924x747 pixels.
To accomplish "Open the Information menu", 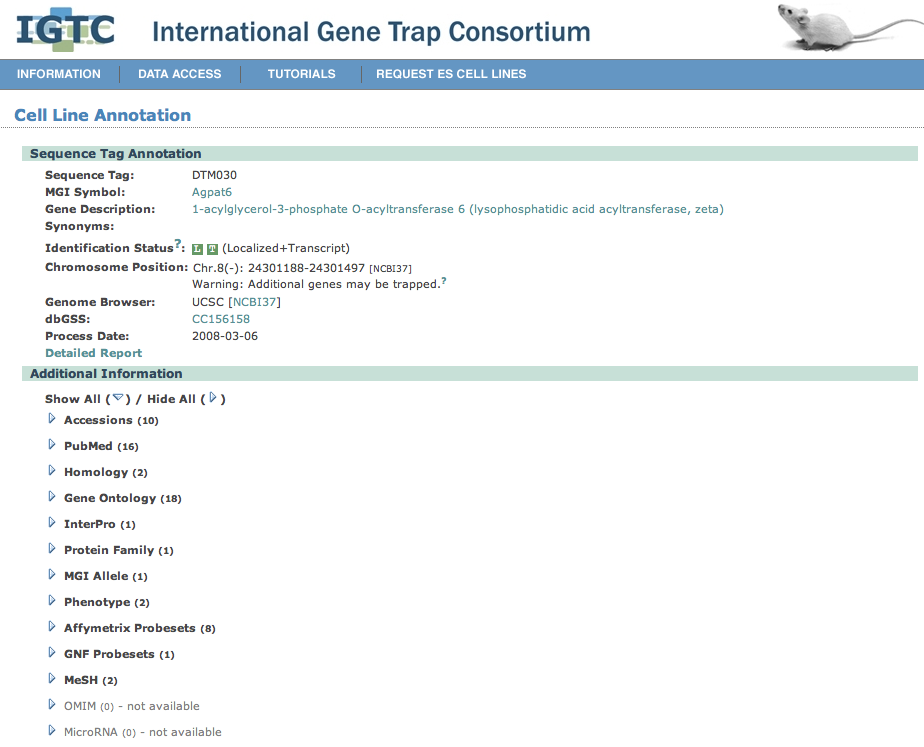I will click(x=59, y=74).
